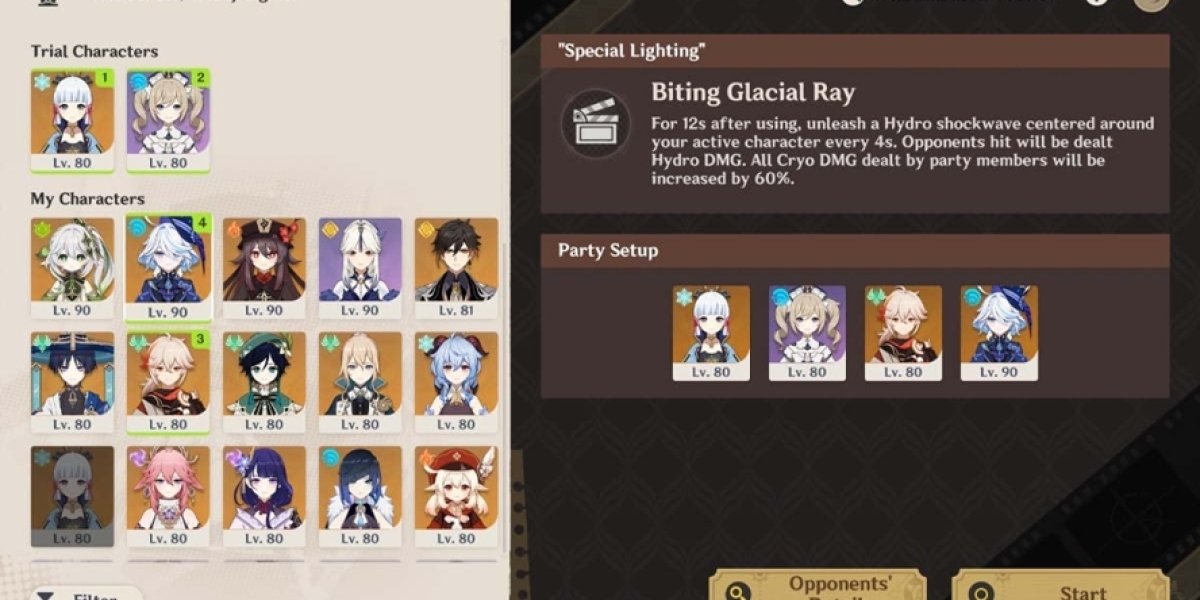Select trial character Ayaka numbered 1
The height and width of the screenshot is (600, 1200).
click(x=72, y=121)
